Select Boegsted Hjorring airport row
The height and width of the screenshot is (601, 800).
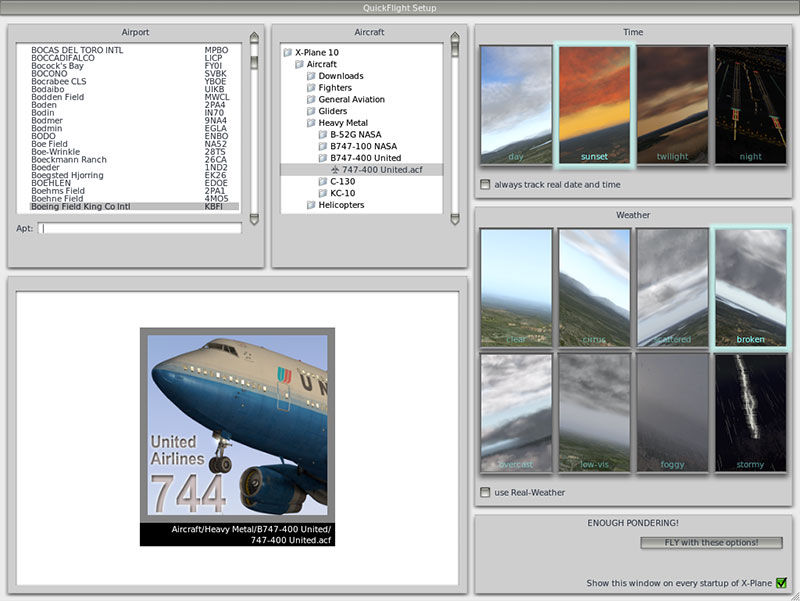coord(135,176)
